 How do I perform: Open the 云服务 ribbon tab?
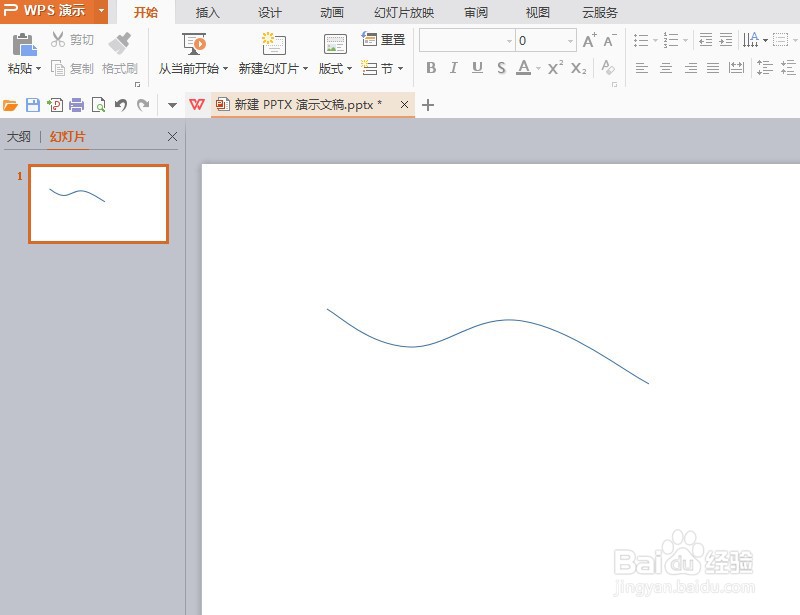tap(600, 12)
